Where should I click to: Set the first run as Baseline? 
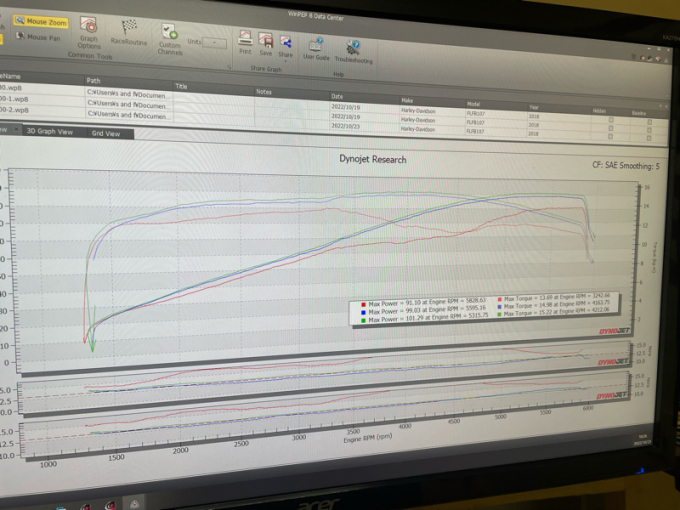pos(649,122)
